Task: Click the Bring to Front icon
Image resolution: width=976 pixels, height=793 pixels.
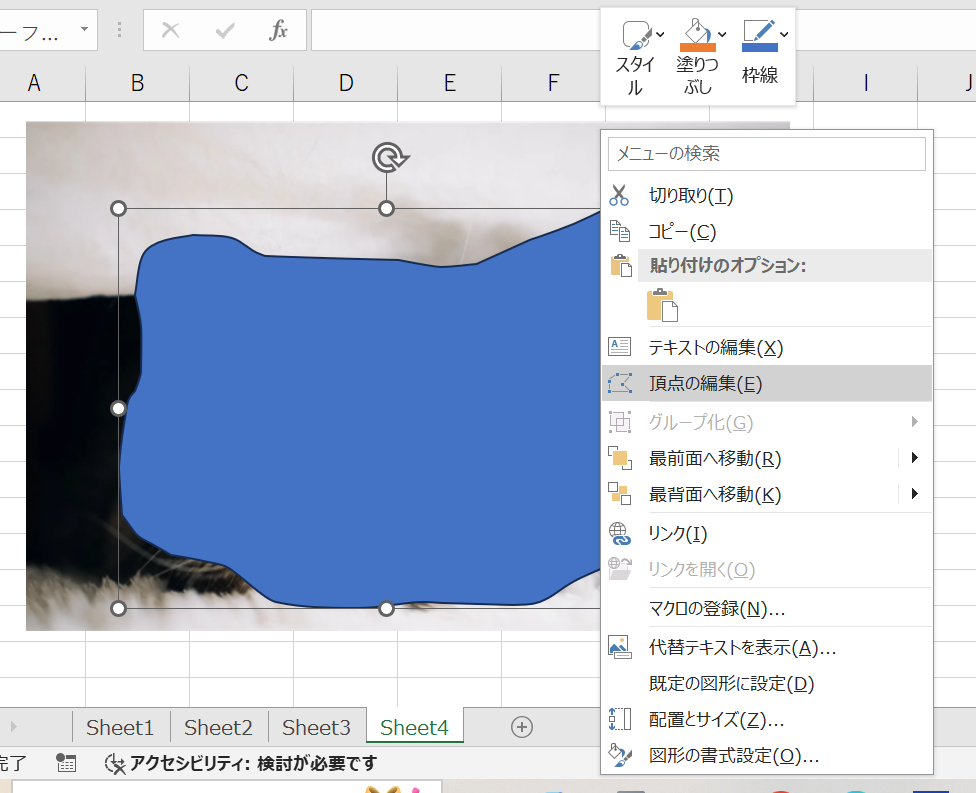Action: pyautogui.click(x=619, y=458)
